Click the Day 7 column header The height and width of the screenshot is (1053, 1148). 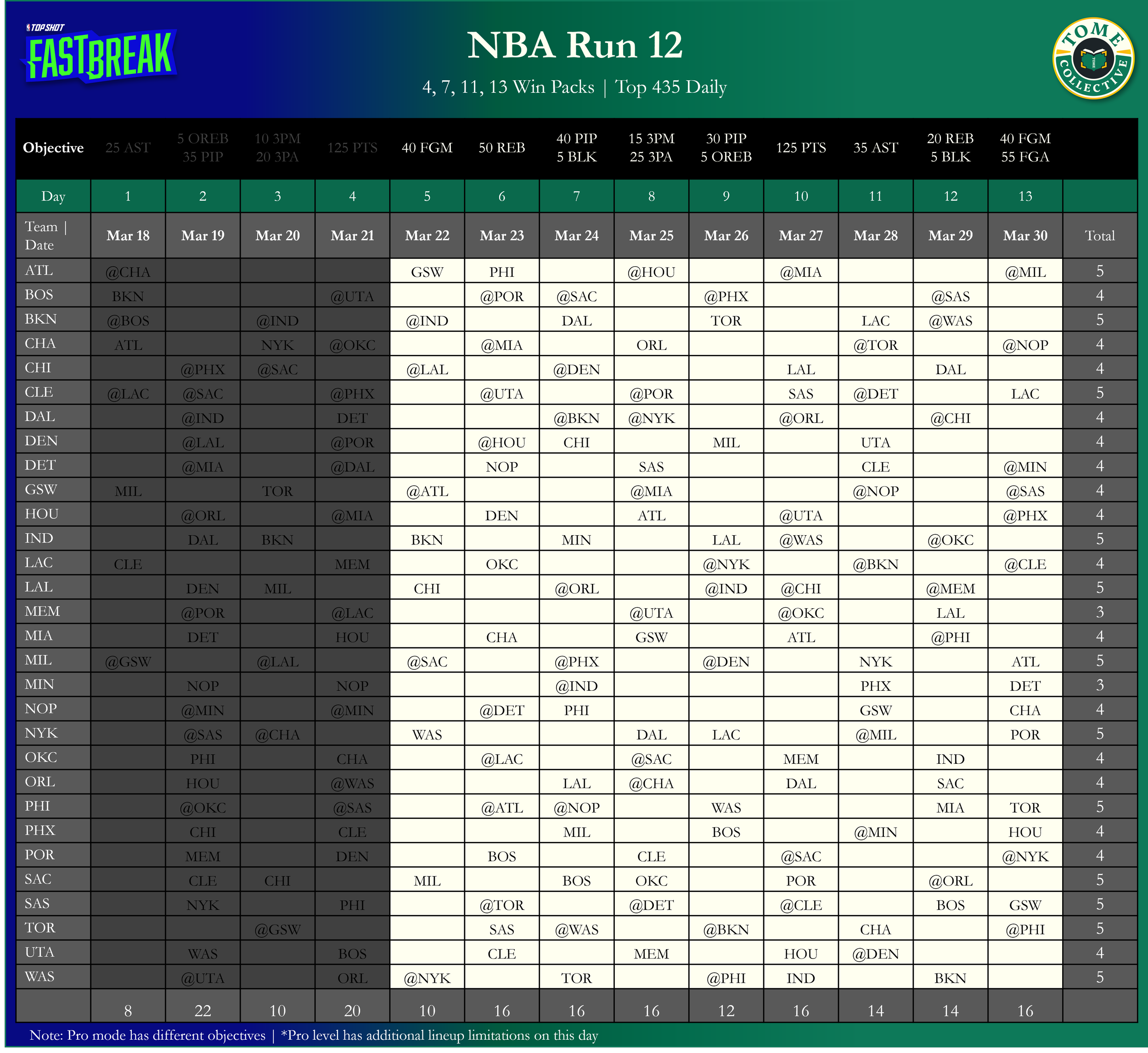tap(576, 196)
